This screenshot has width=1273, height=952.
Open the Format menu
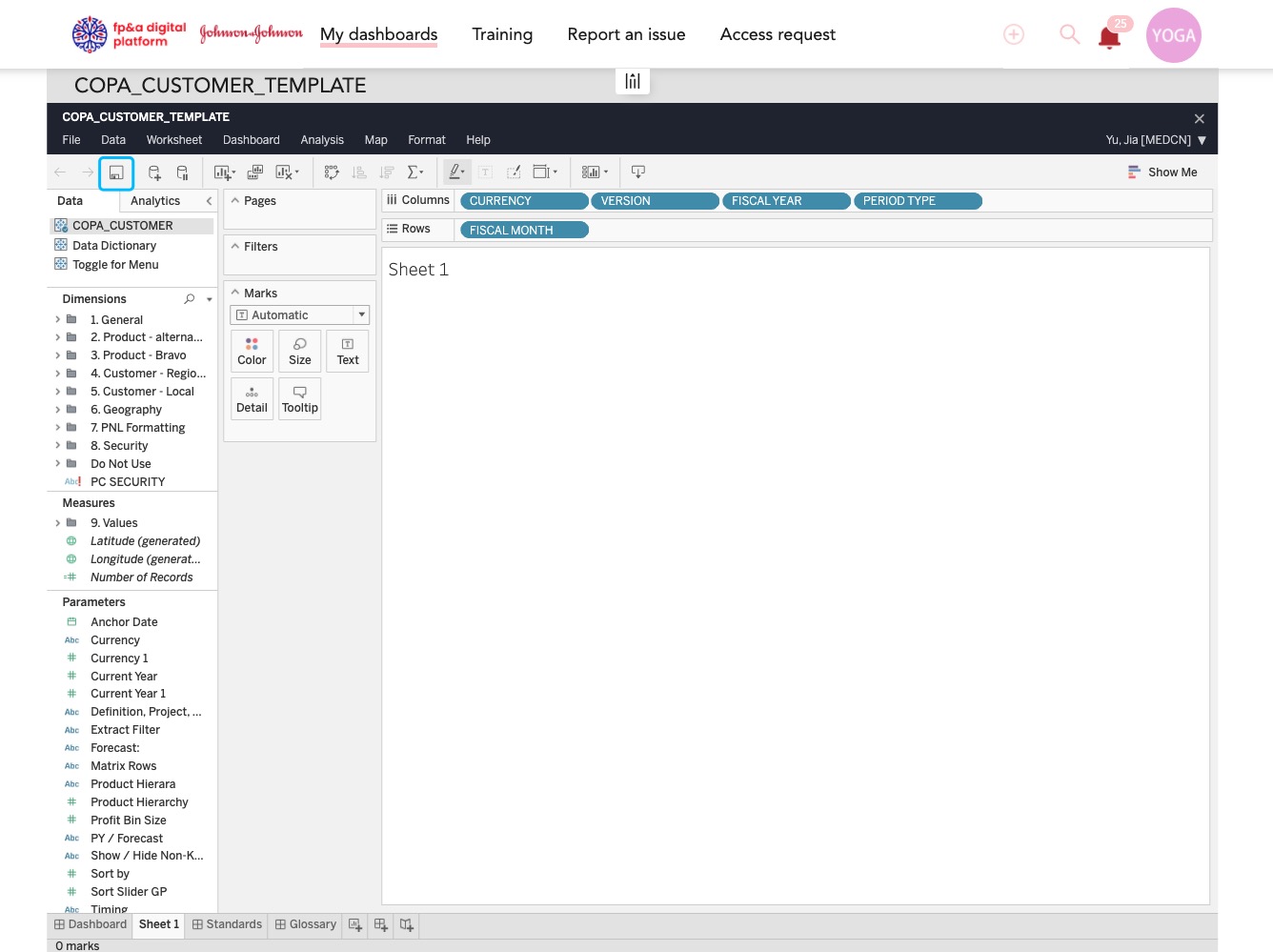click(x=427, y=140)
